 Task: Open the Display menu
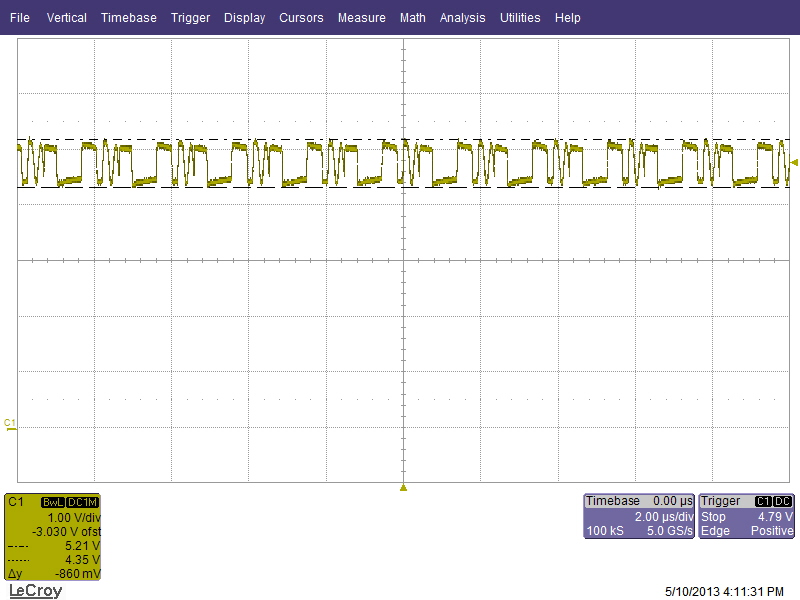tap(244, 18)
